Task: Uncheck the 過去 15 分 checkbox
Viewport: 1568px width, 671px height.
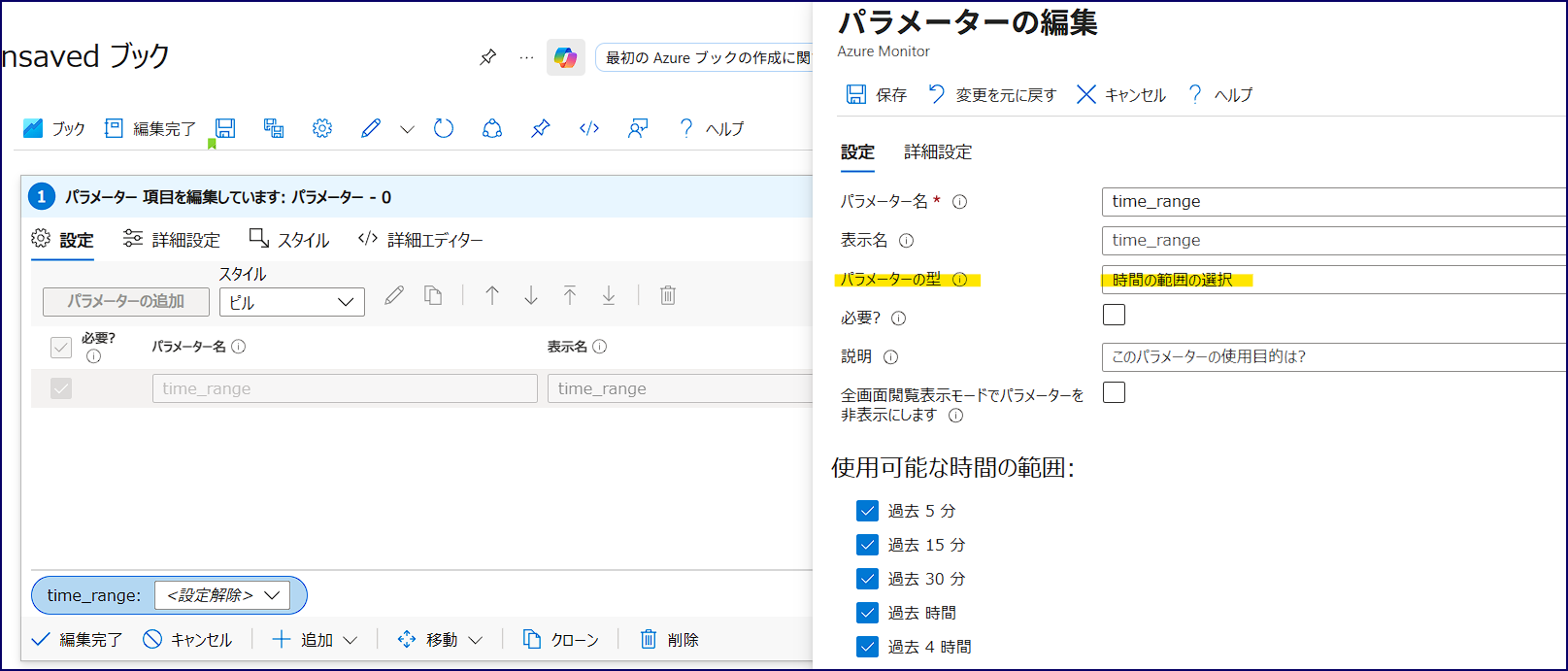Action: 867,545
